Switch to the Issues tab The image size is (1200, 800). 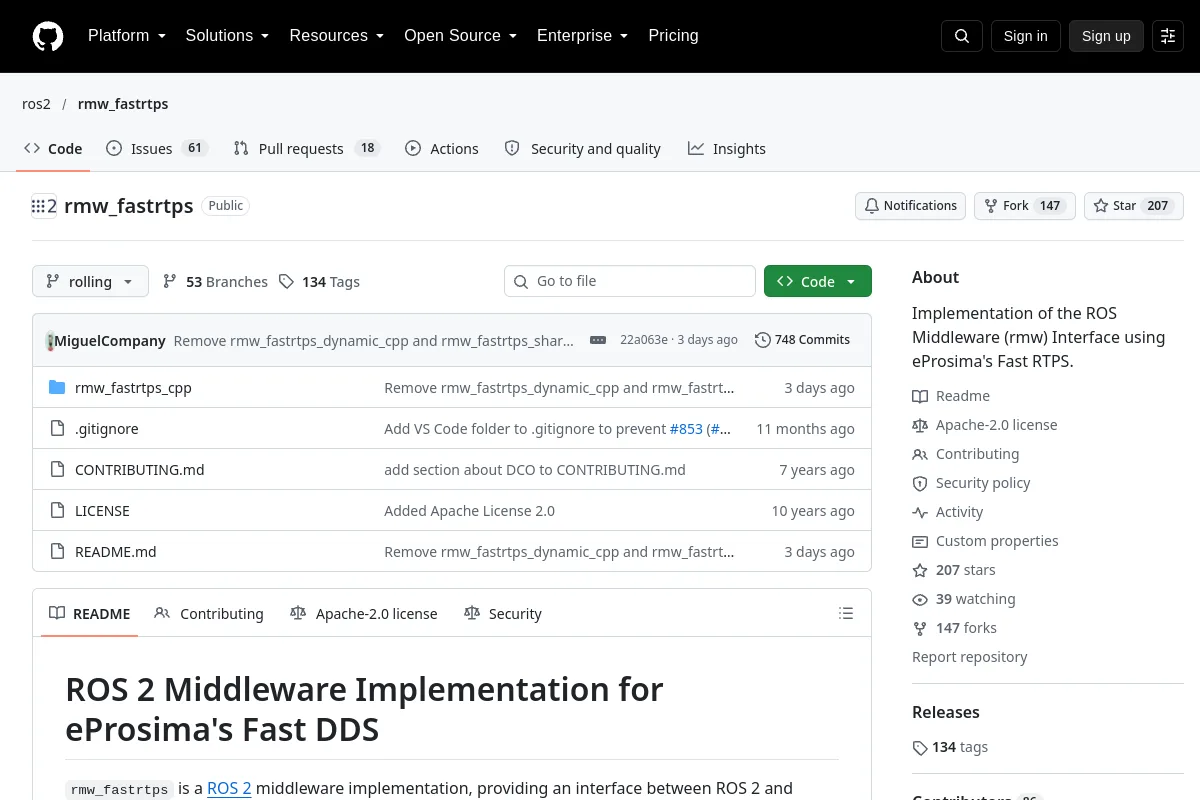tap(156, 149)
